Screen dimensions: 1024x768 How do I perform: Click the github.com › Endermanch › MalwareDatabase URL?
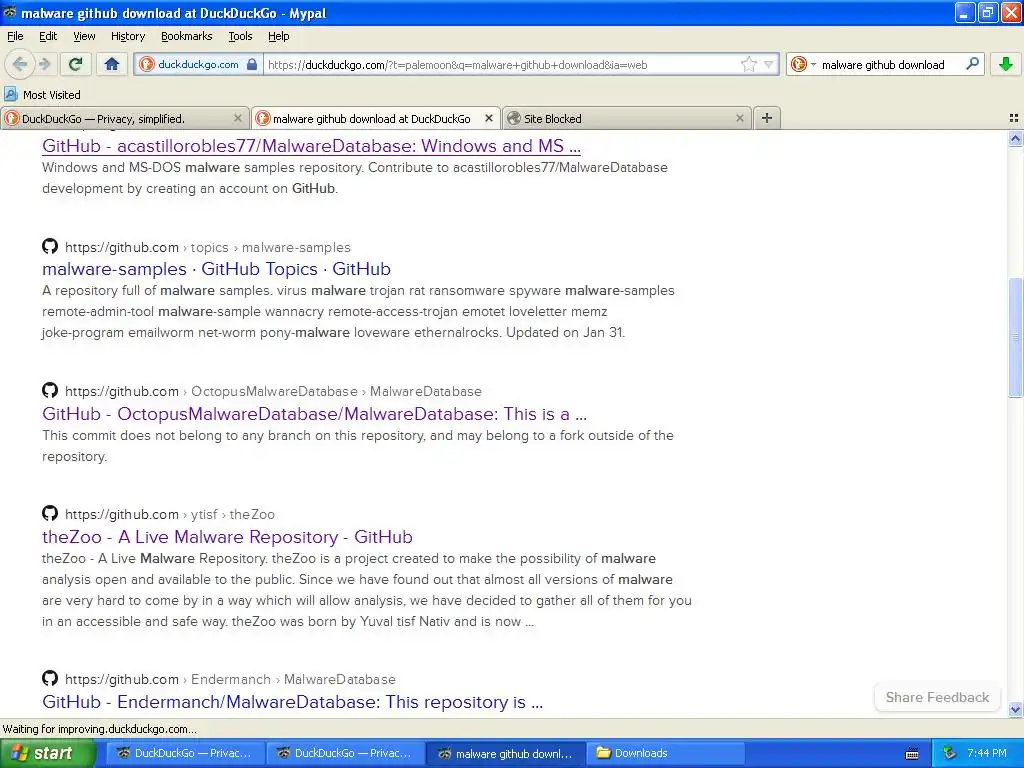tap(230, 679)
